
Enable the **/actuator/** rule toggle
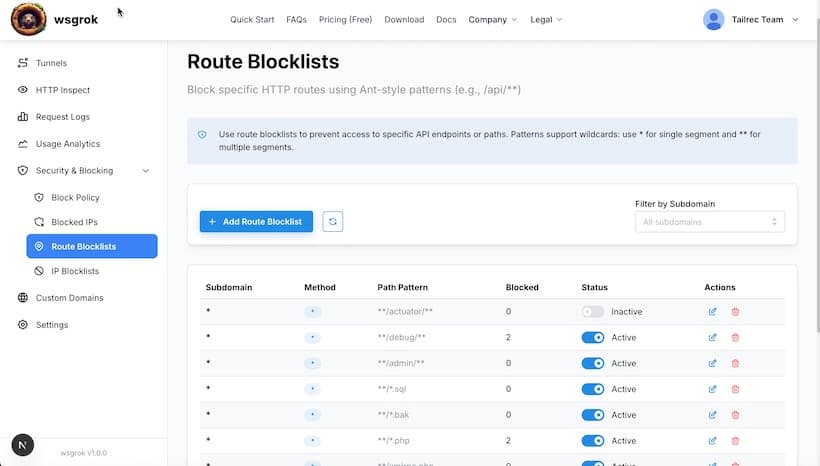pyautogui.click(x=593, y=312)
